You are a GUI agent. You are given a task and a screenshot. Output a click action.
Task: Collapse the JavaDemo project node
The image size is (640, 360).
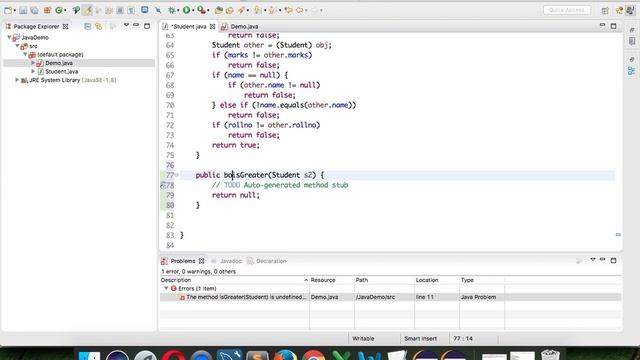[9, 37]
